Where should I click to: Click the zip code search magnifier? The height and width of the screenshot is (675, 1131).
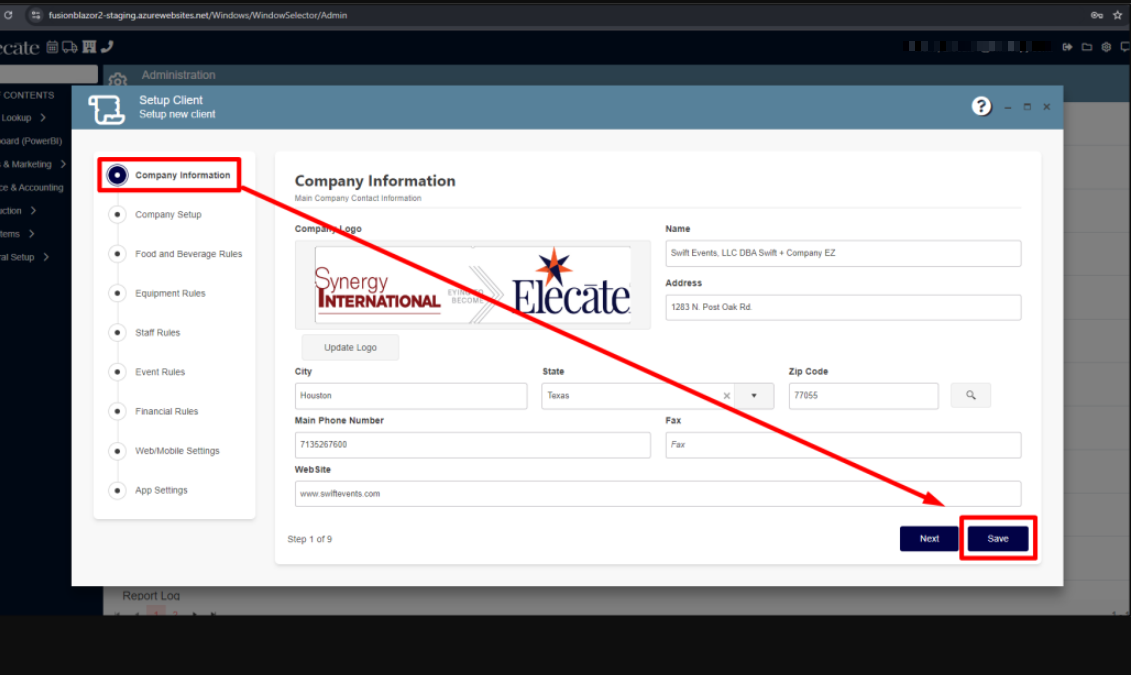970,396
